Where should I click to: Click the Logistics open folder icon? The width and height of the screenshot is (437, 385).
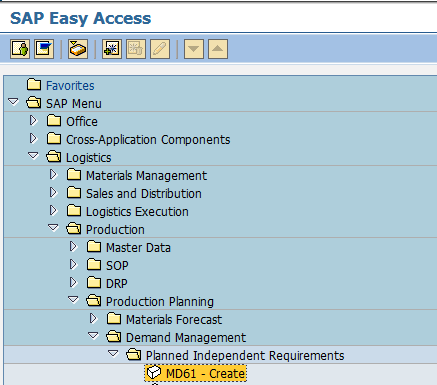click(54, 157)
